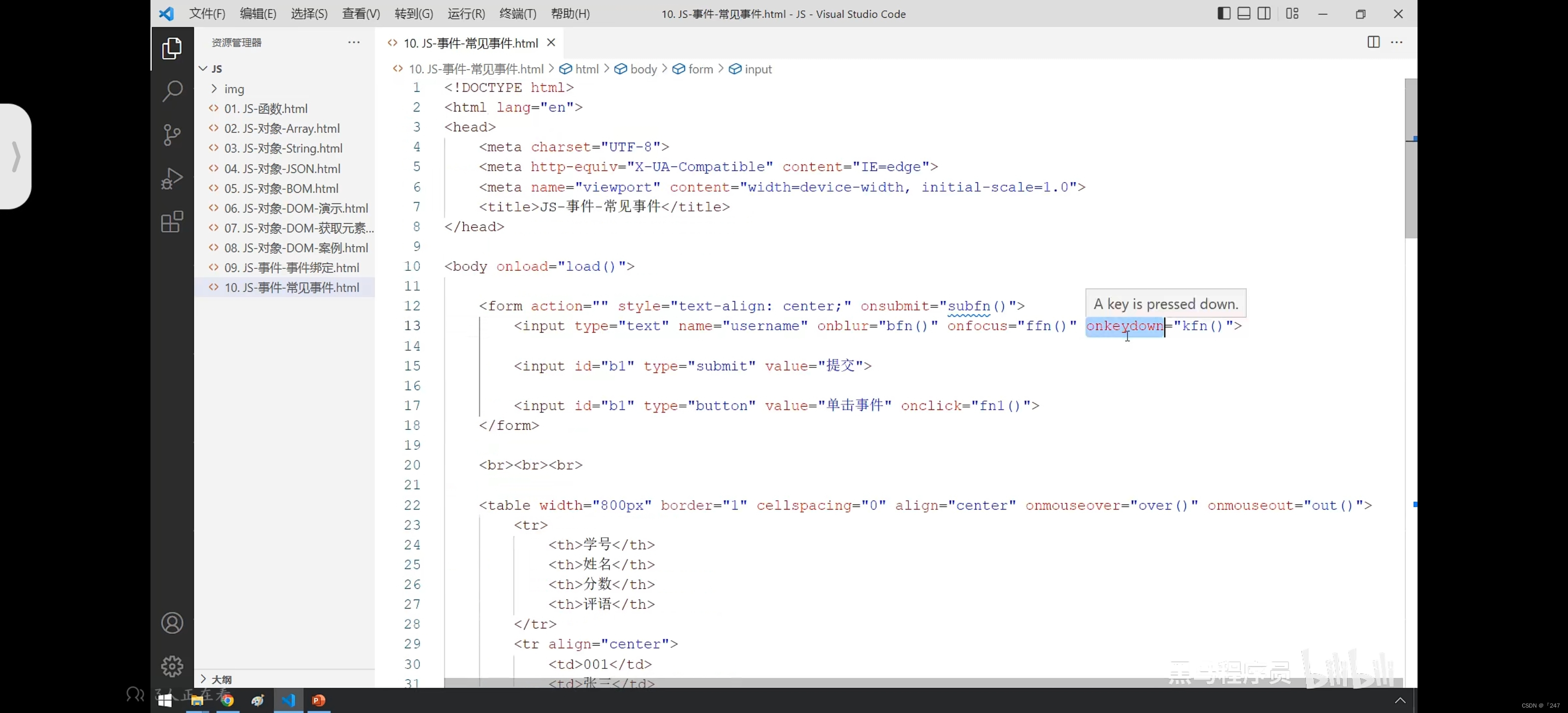Open the 编辑(E) menu

257,13
